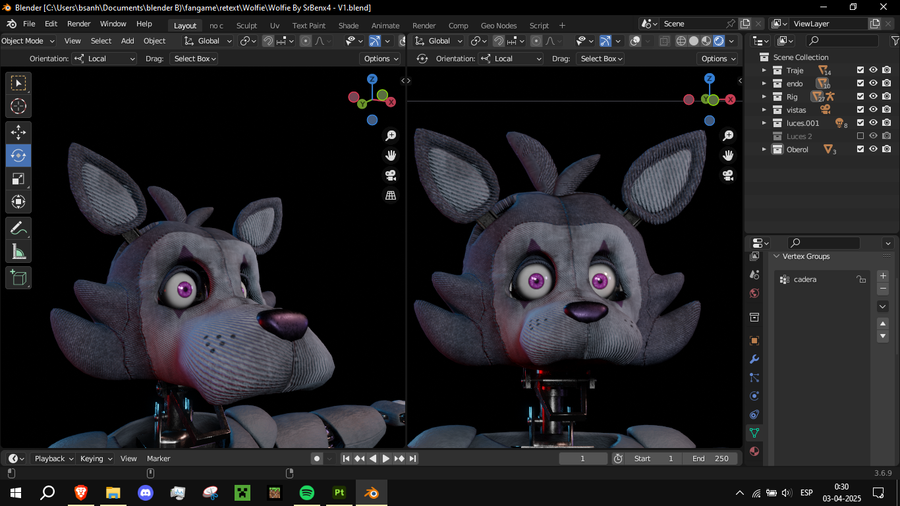The image size is (900, 506).
Task: Toggle the Rig collection checkbox
Action: 860,96
